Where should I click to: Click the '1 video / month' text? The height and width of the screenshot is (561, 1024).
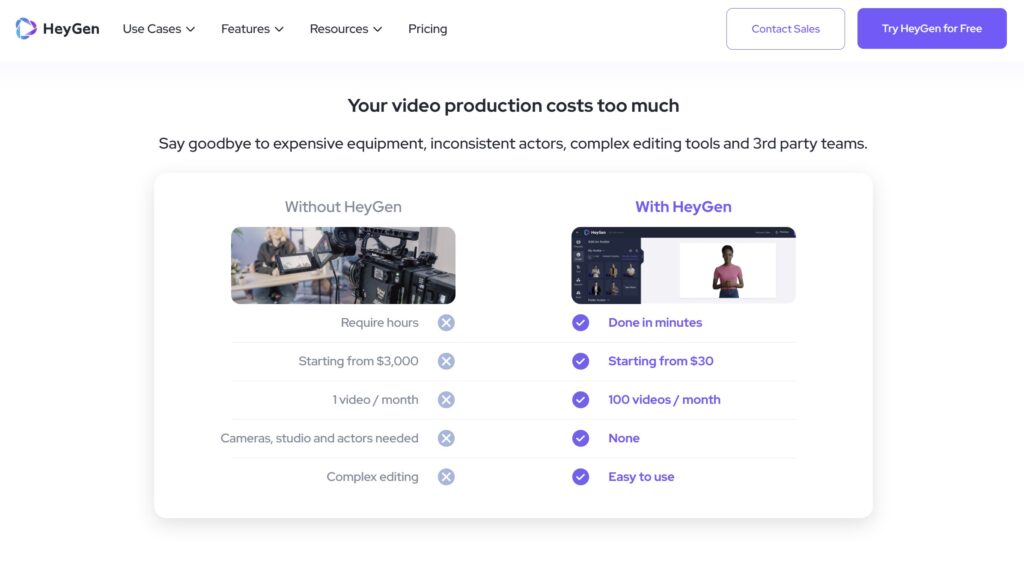click(x=375, y=400)
